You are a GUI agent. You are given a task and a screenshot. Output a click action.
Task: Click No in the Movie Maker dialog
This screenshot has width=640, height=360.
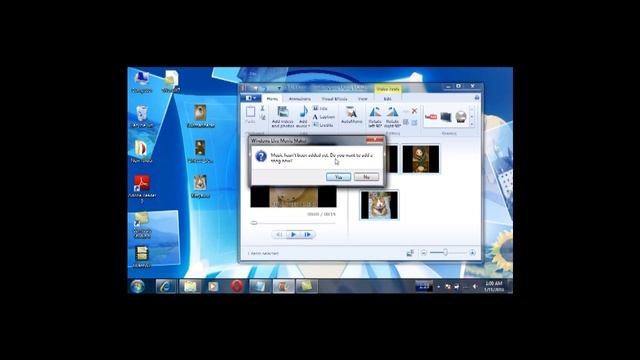(366, 177)
